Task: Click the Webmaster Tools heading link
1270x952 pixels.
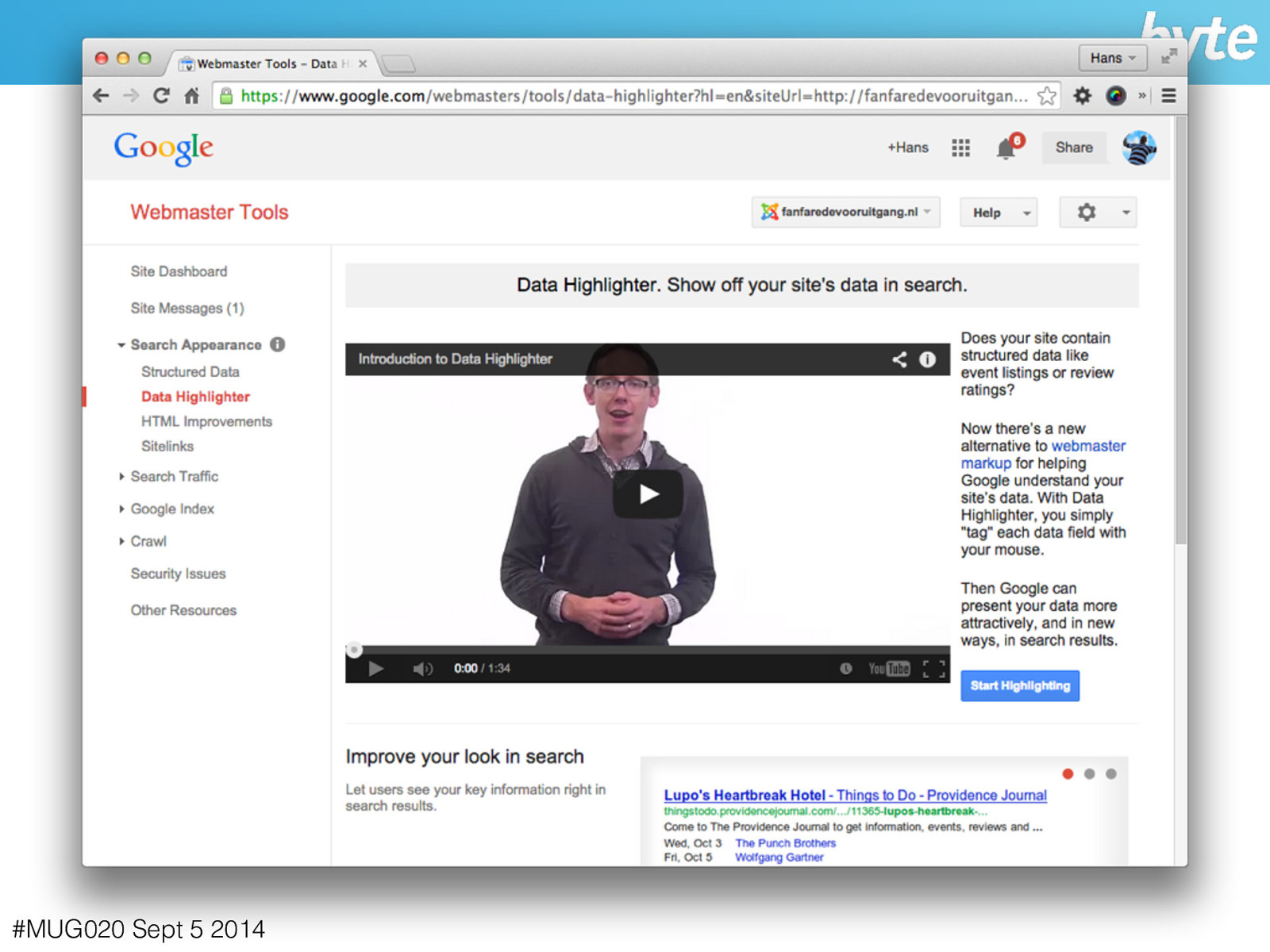Action: click(210, 212)
